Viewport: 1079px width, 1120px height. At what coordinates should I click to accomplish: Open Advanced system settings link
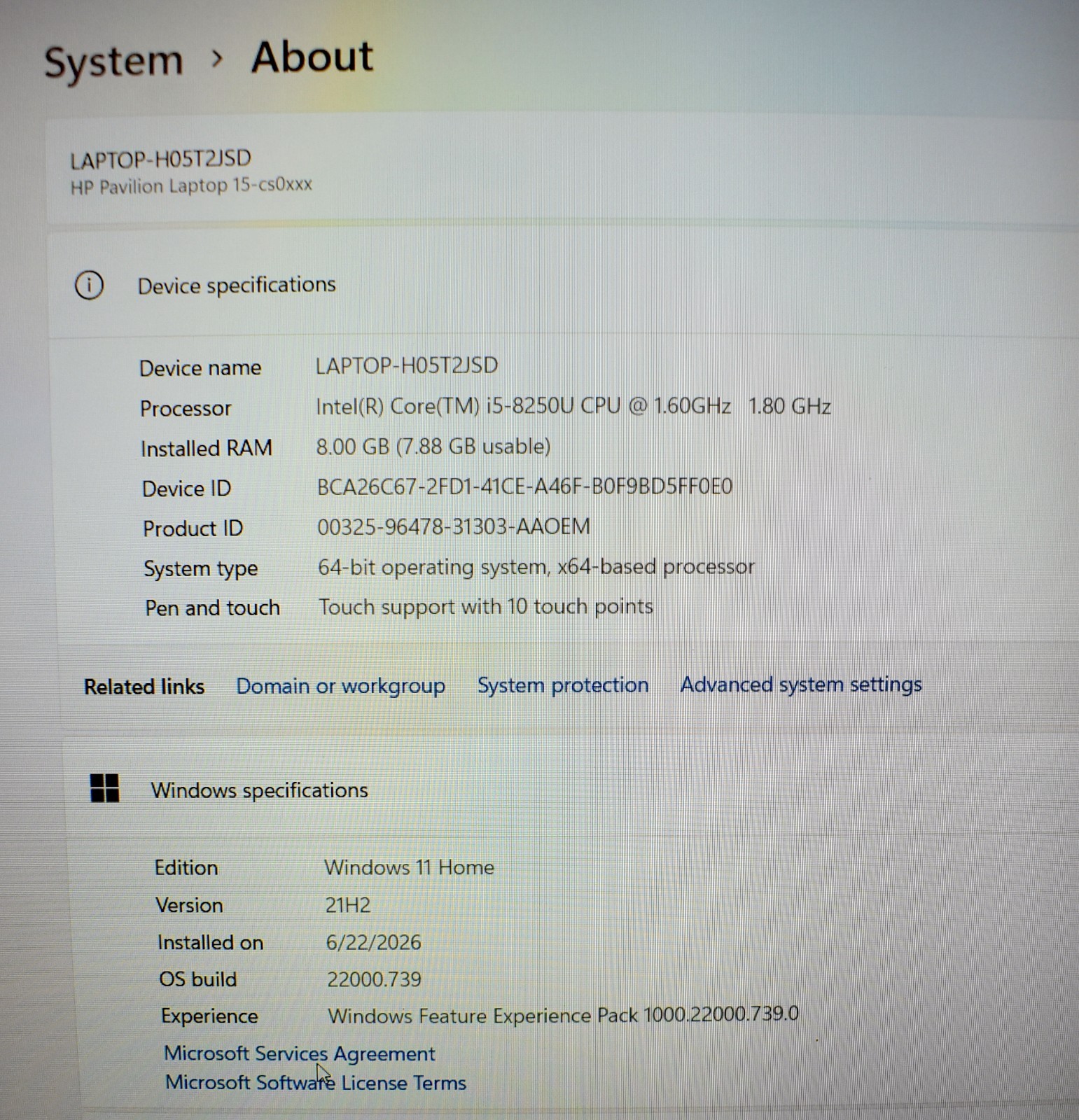[x=801, y=684]
